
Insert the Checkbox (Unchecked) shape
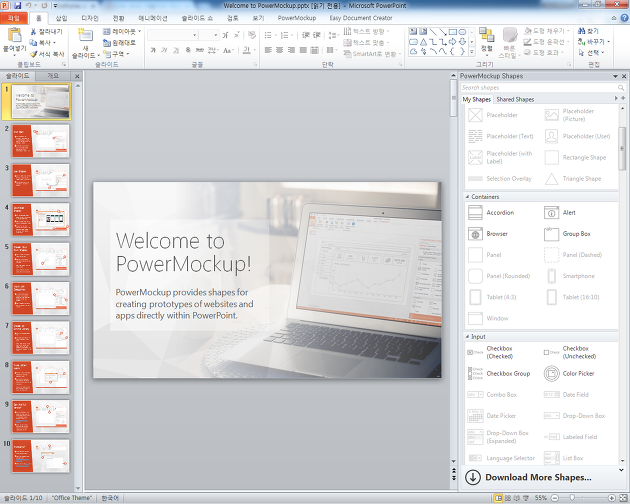[570, 352]
